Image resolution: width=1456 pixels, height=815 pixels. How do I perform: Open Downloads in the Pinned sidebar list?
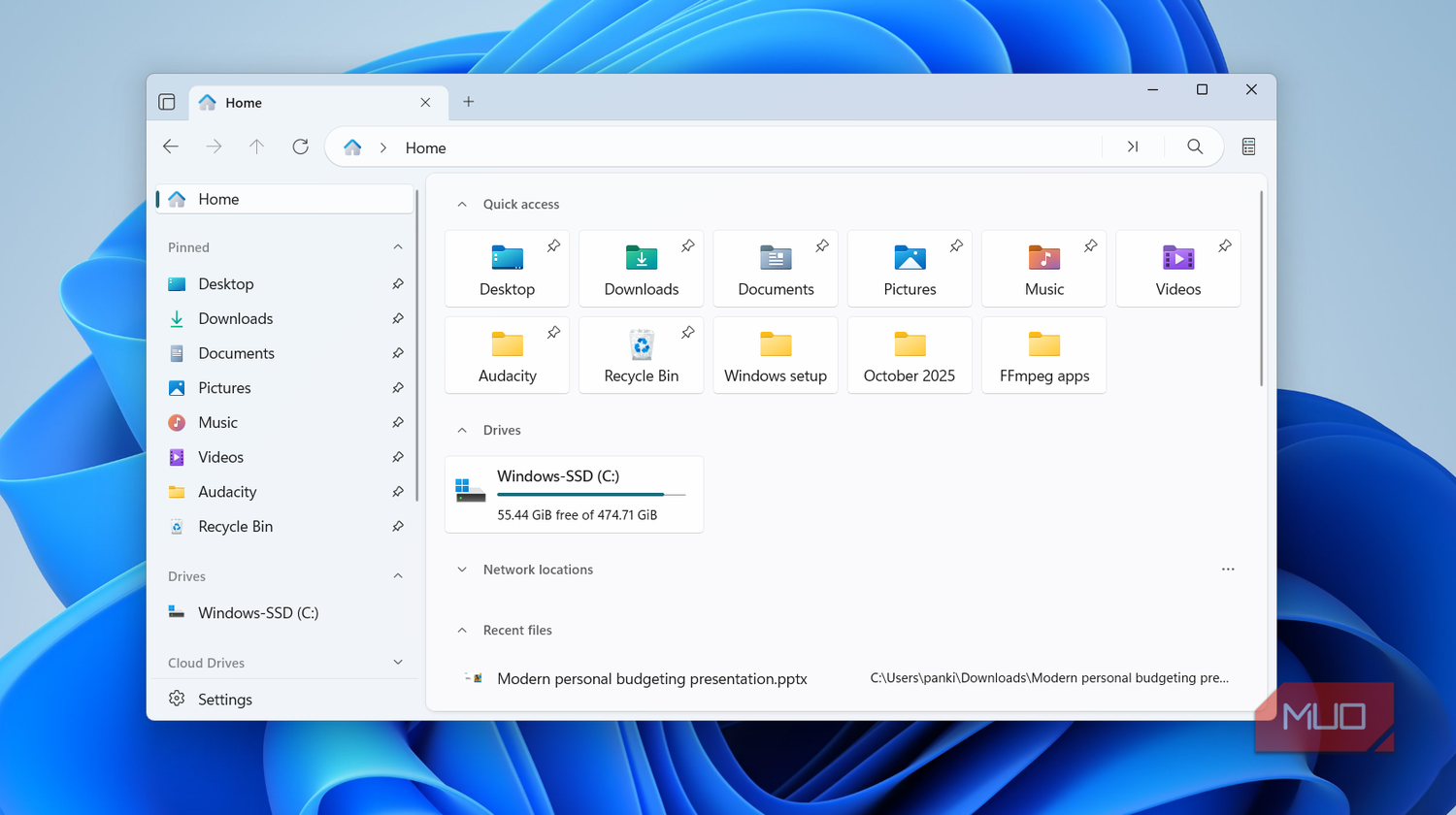[284, 319]
